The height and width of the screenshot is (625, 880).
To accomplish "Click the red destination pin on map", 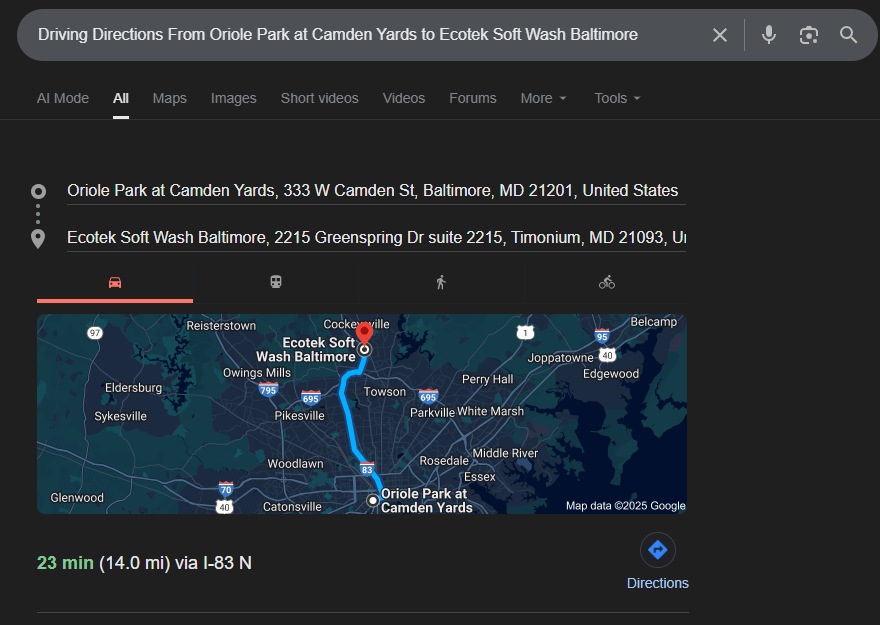I will pyautogui.click(x=365, y=332).
